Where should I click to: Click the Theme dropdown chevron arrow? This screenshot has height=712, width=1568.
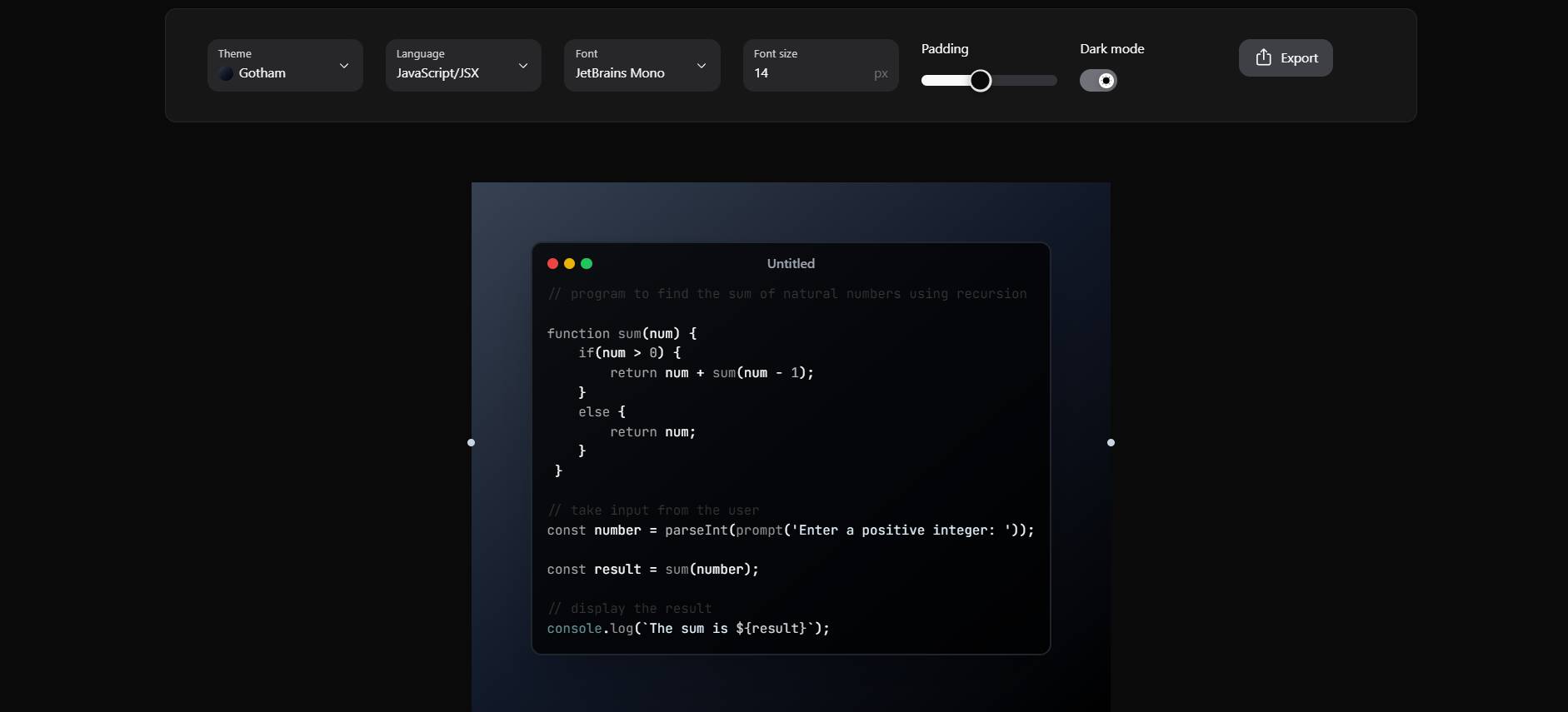[344, 66]
